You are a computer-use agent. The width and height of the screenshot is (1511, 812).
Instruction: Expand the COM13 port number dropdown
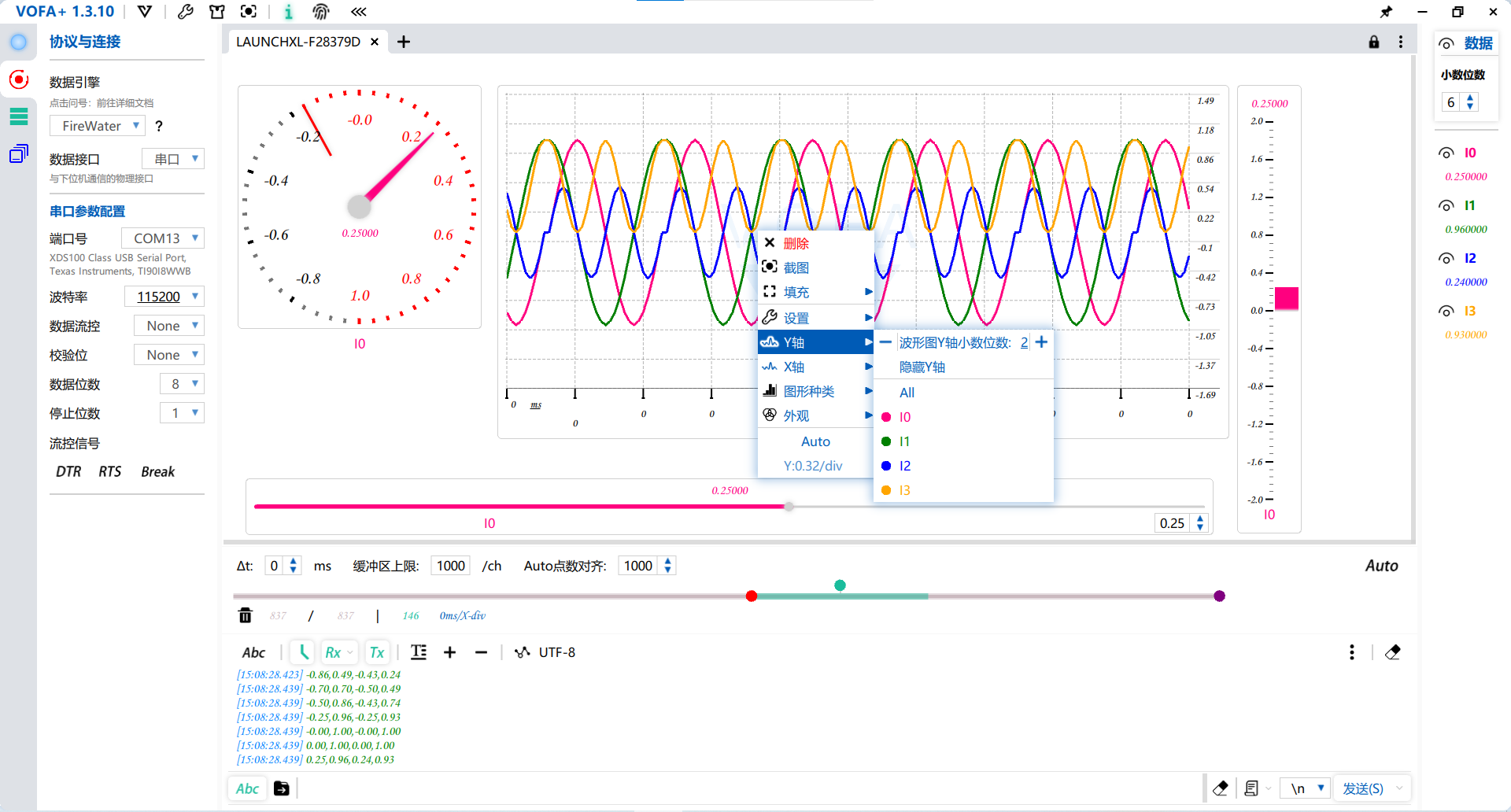pos(163,238)
